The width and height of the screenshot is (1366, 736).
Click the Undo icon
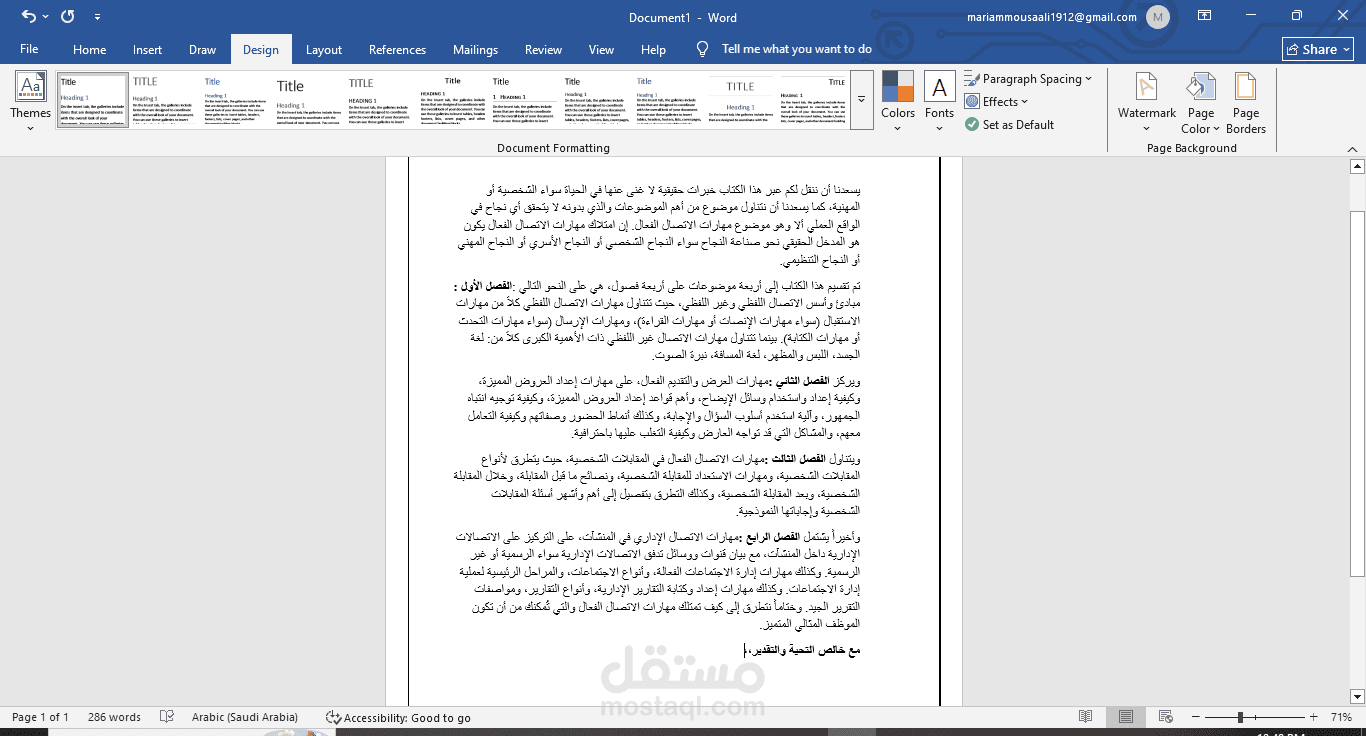(27, 15)
